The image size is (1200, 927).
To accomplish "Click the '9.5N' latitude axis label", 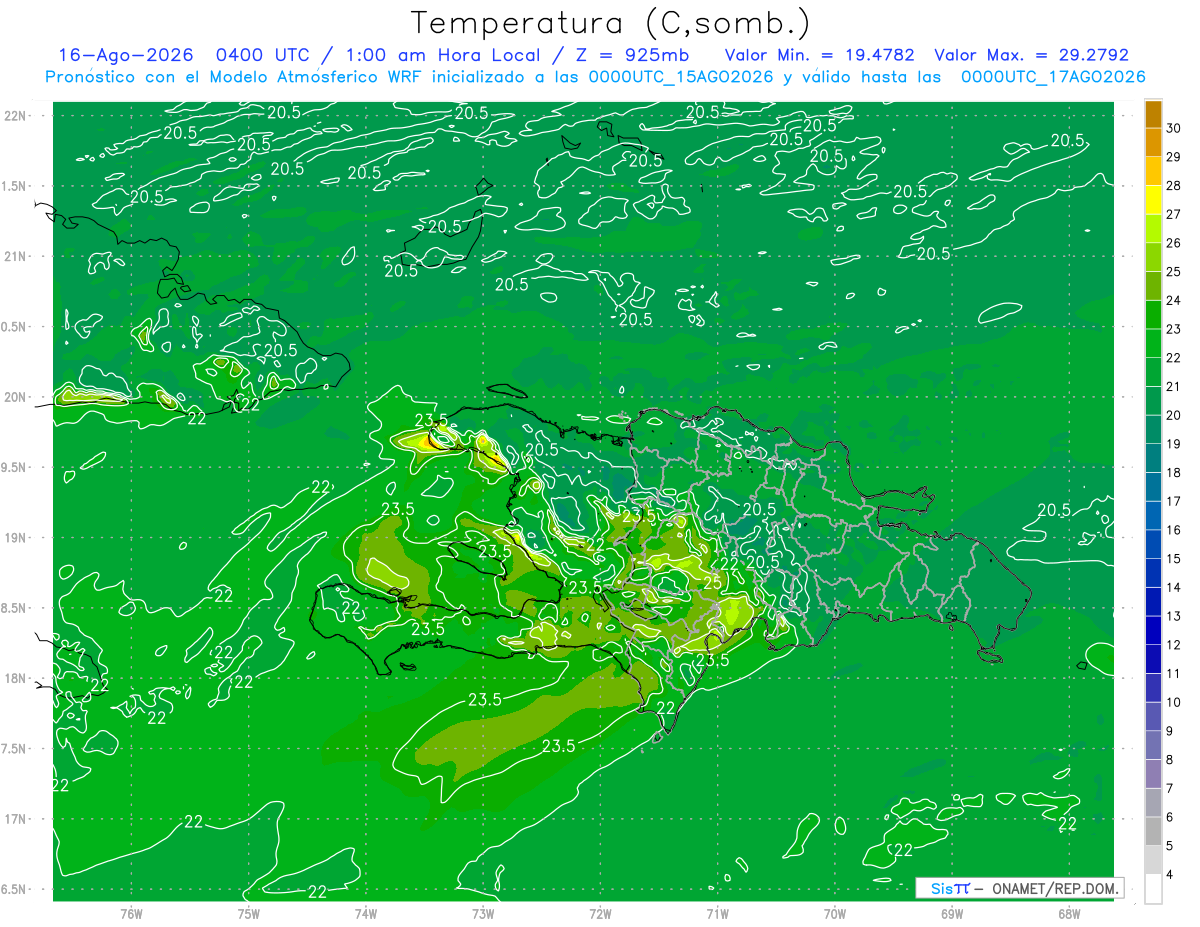I will point(15,467).
